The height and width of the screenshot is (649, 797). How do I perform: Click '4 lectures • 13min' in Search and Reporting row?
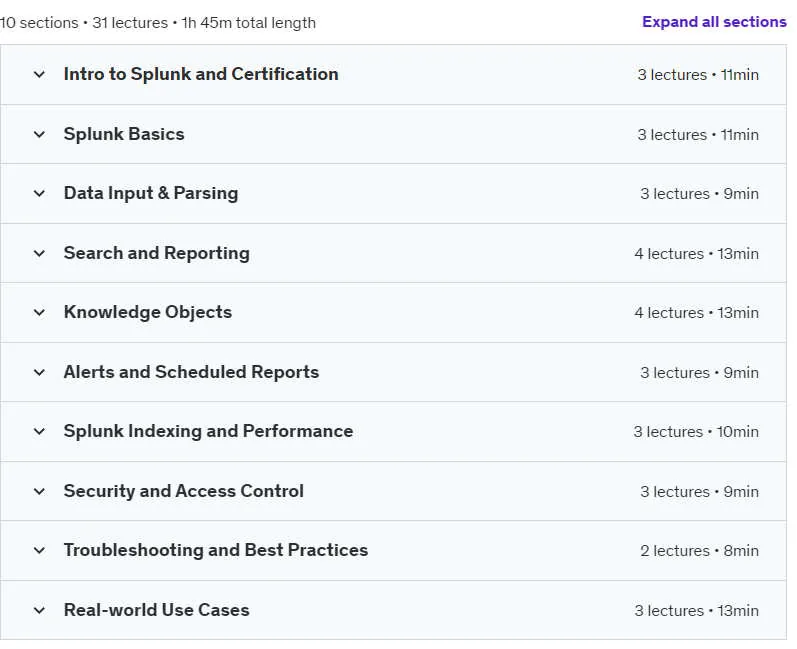pos(696,254)
